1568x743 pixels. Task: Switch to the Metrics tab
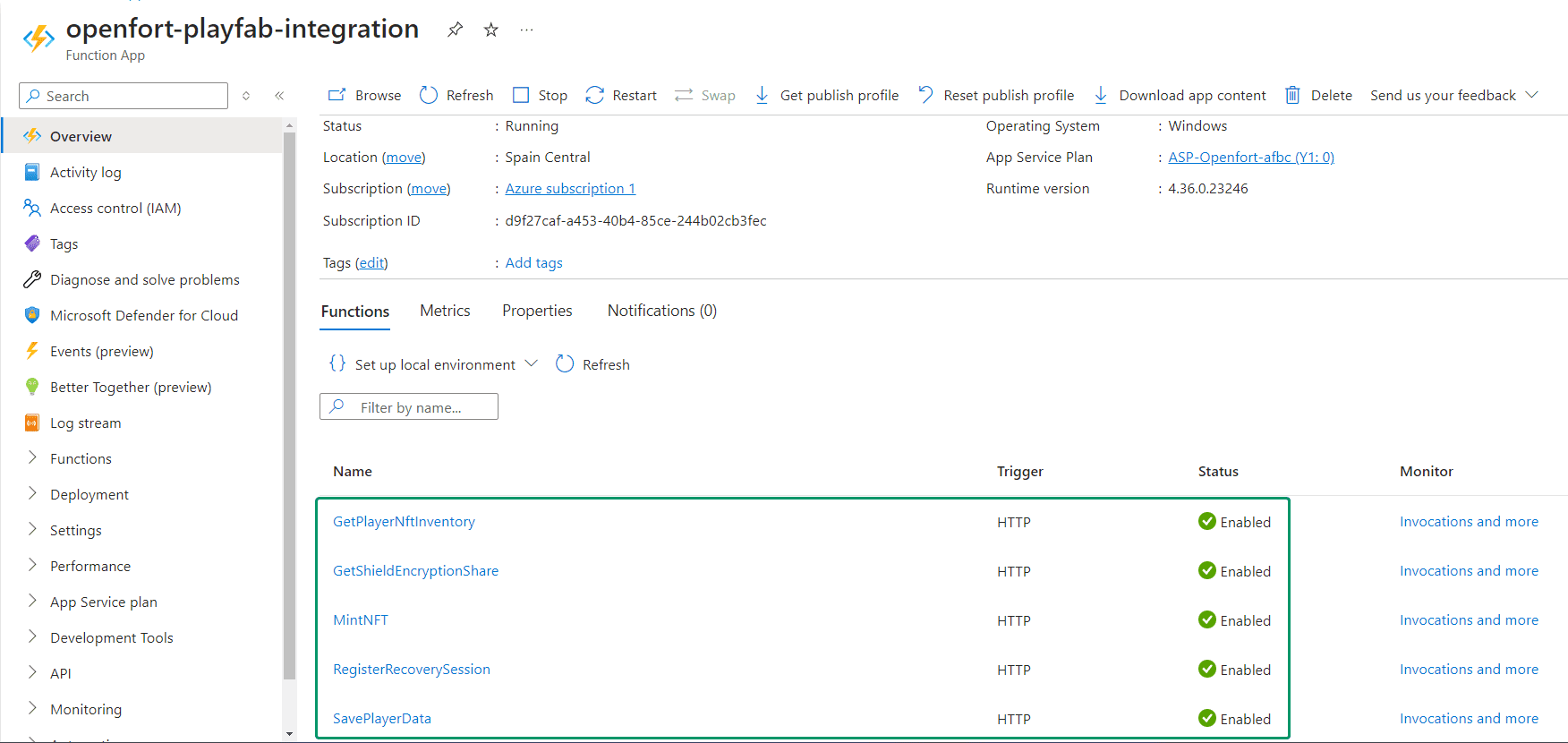[x=445, y=311]
